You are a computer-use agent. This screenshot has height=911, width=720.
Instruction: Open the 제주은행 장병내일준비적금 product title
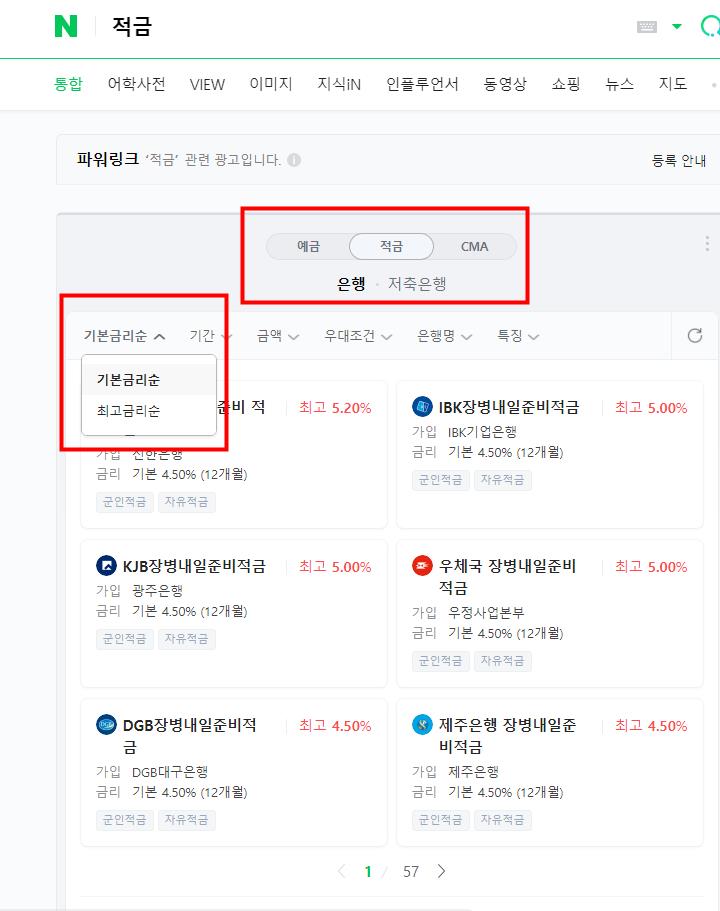click(x=507, y=736)
